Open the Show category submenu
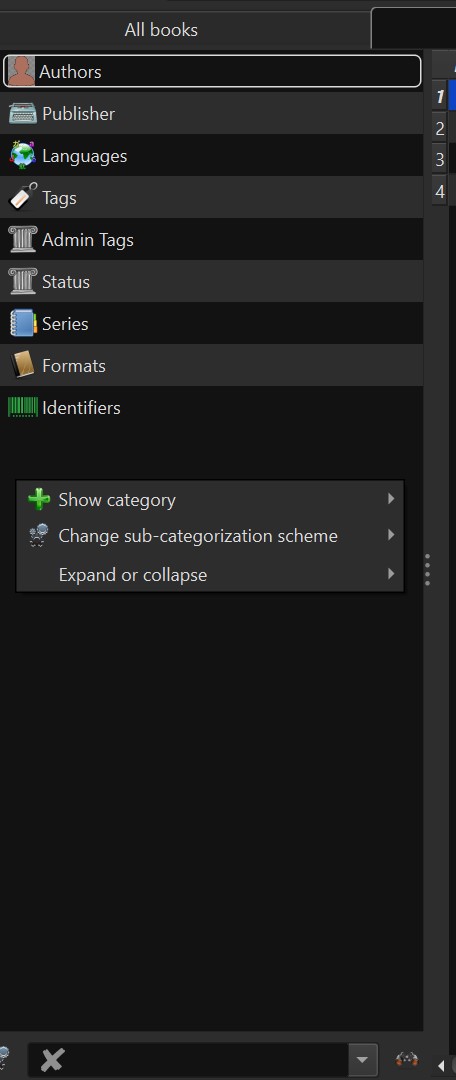Screen dimensions: 456x1080 click(x=210, y=499)
